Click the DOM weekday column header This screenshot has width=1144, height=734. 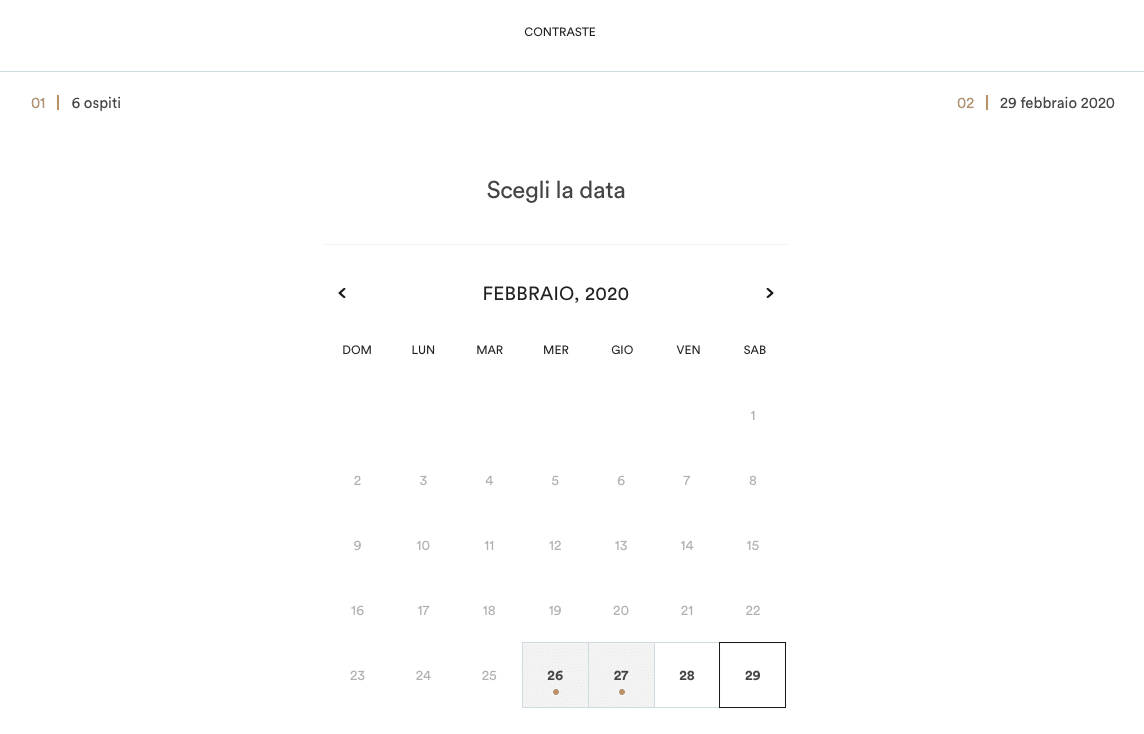[357, 350]
